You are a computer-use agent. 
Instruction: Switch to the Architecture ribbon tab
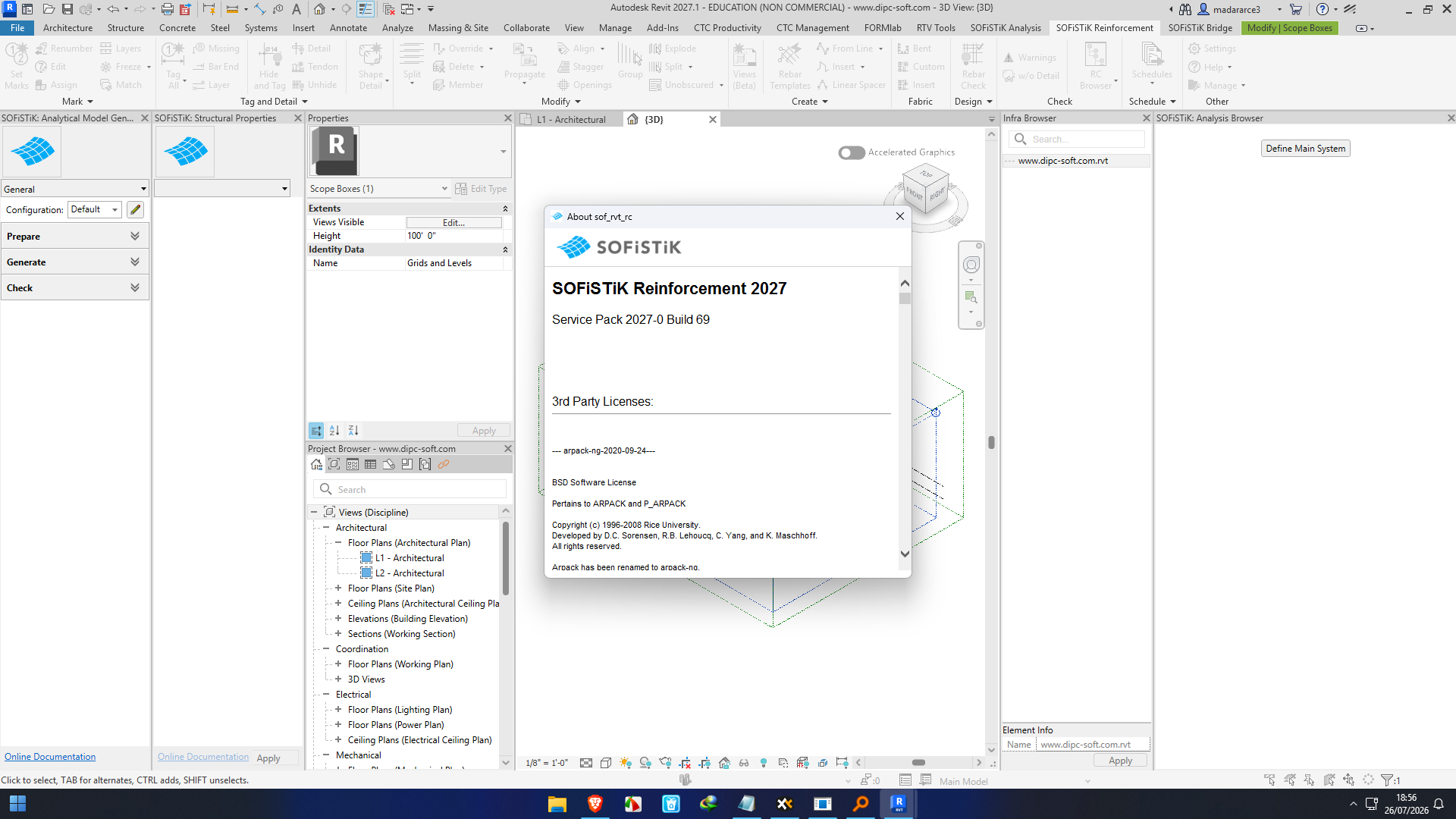point(67,28)
